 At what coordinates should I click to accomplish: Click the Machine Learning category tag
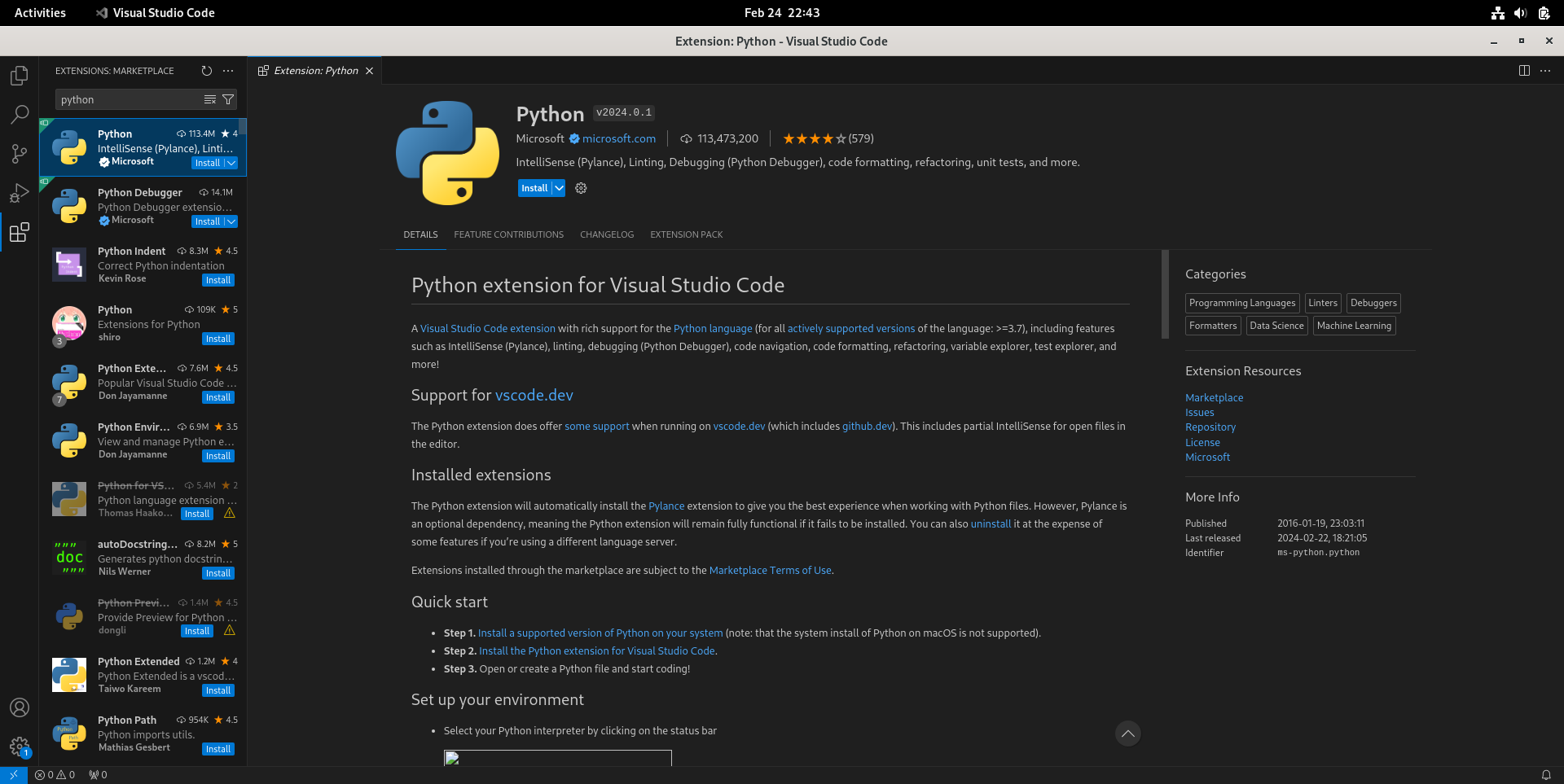coord(1354,326)
